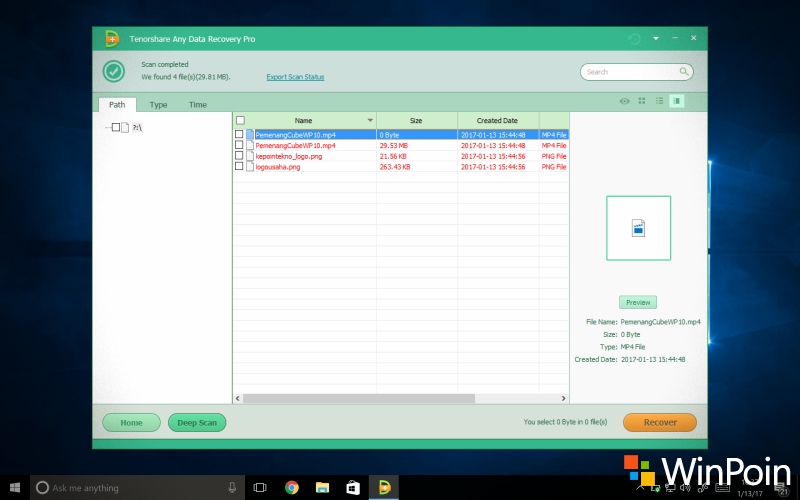Click the orange Recover button
This screenshot has height=500, width=800.
click(660, 422)
